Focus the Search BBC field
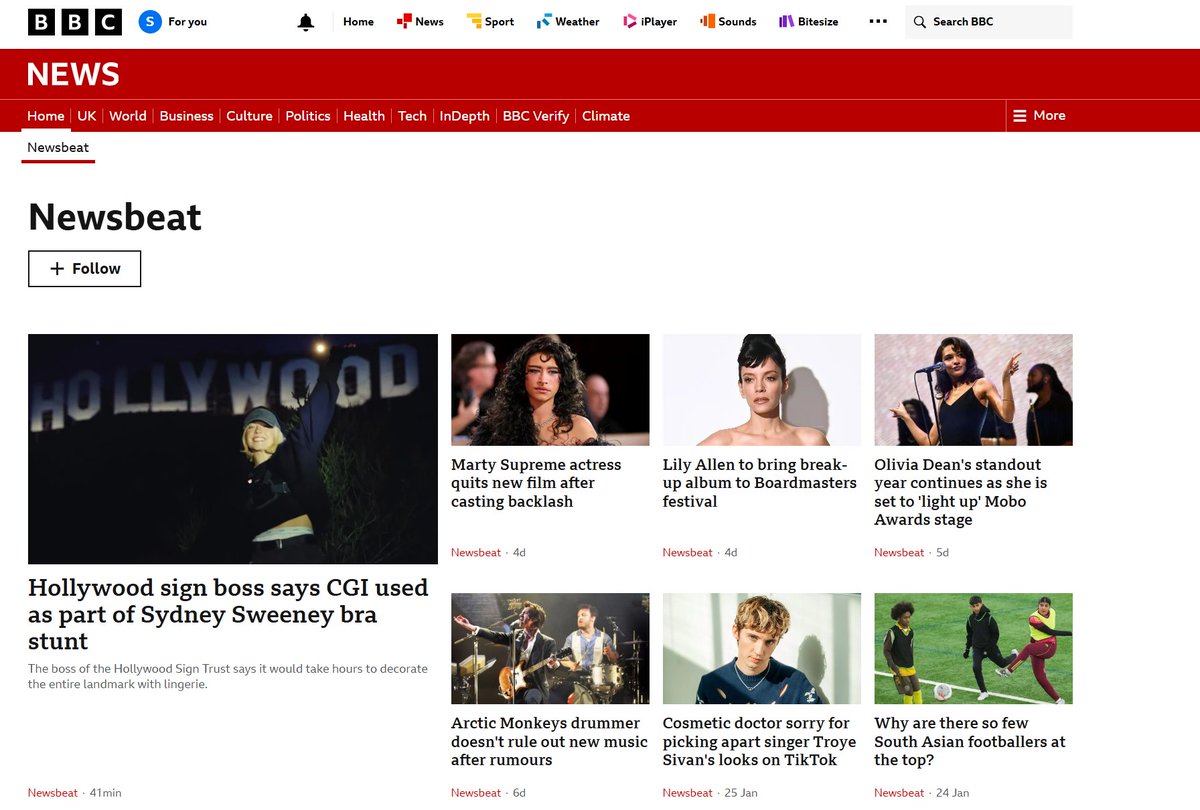 [x=988, y=22]
